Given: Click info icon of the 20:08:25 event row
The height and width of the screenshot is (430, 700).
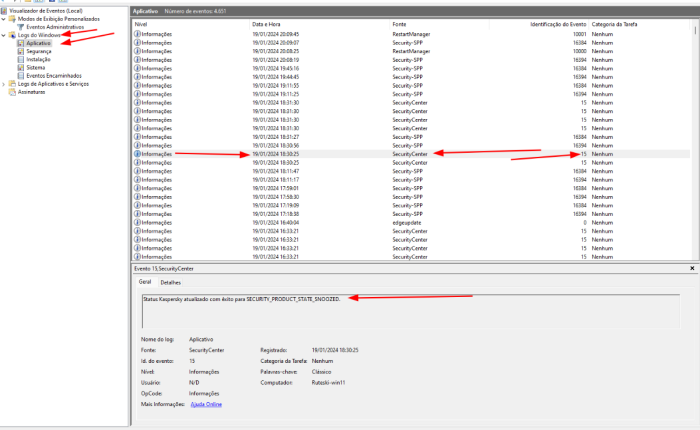Looking at the screenshot, I should coord(138,51).
